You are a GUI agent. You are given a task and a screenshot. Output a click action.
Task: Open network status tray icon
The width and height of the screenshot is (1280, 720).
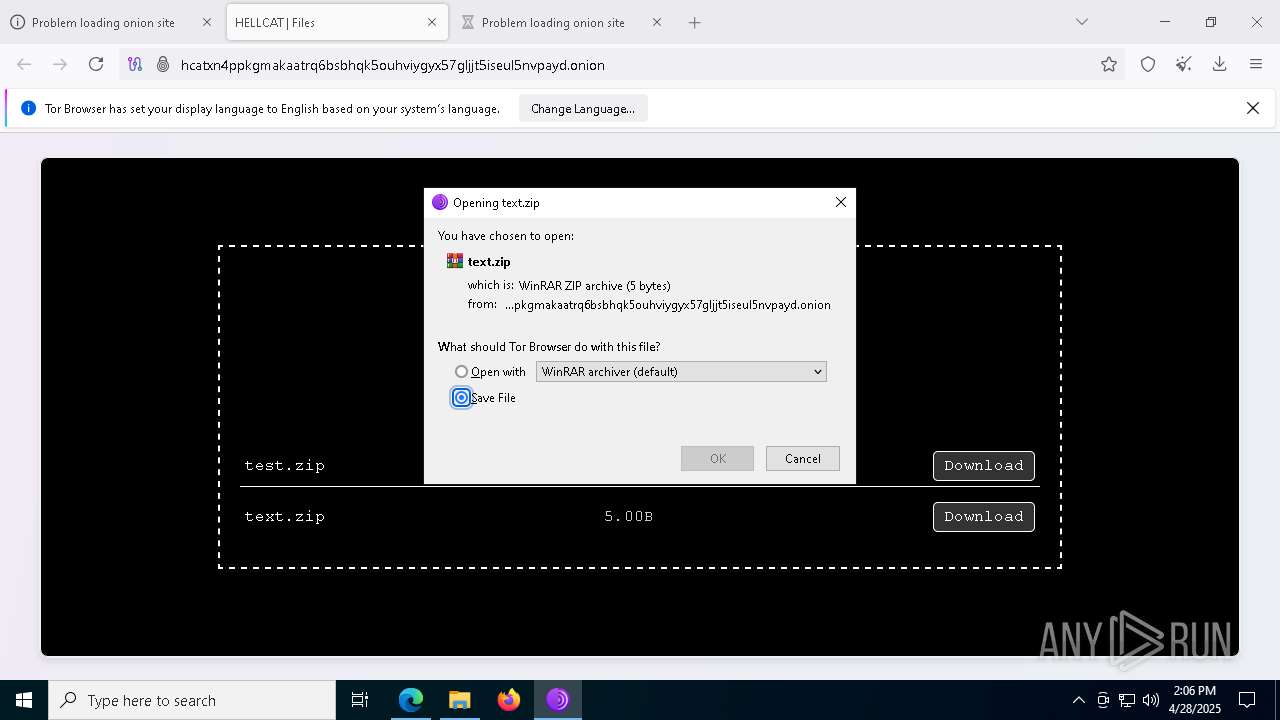pos(1127,700)
